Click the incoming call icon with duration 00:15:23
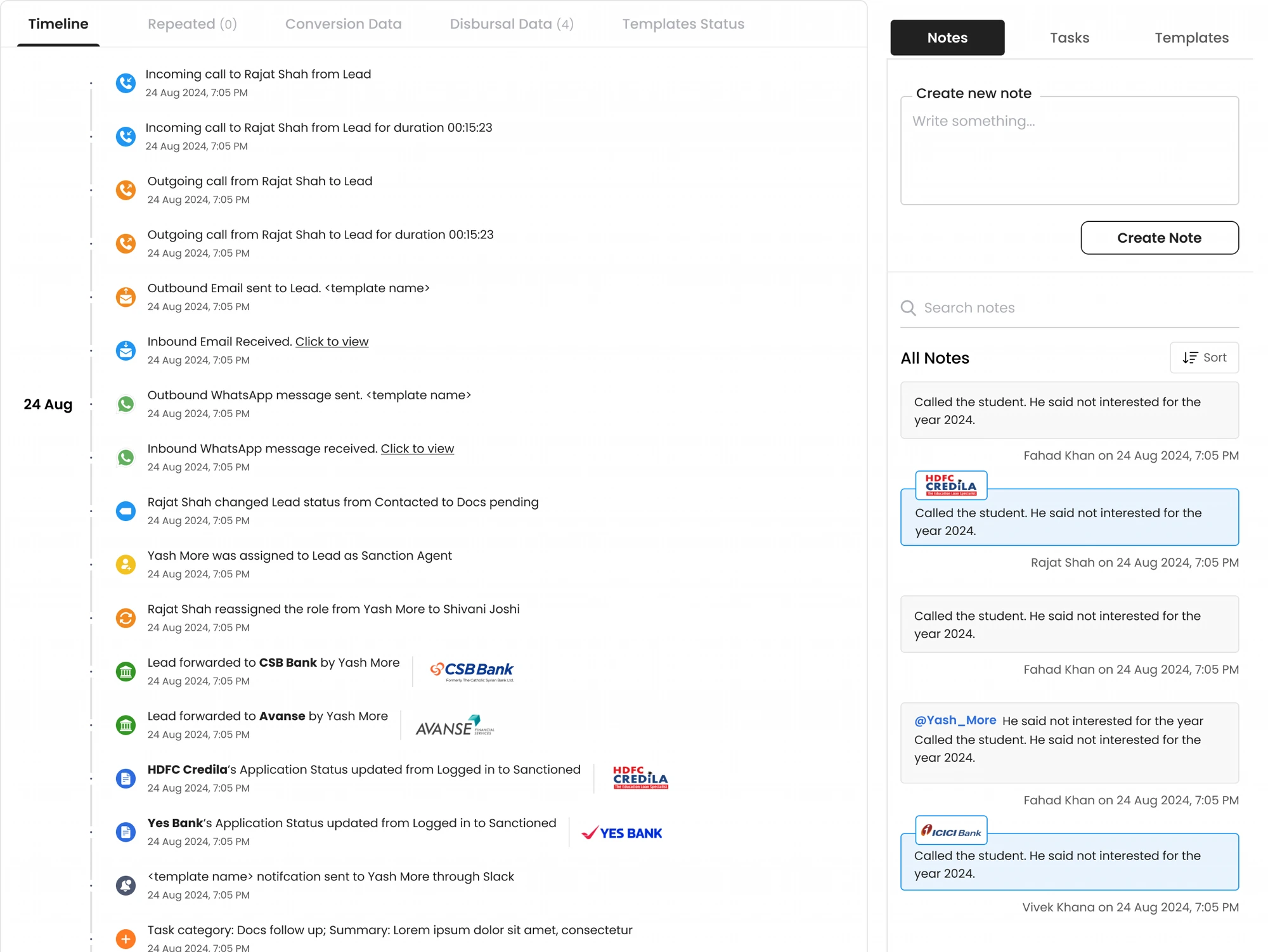The width and height of the screenshot is (1268, 952). pos(126,136)
